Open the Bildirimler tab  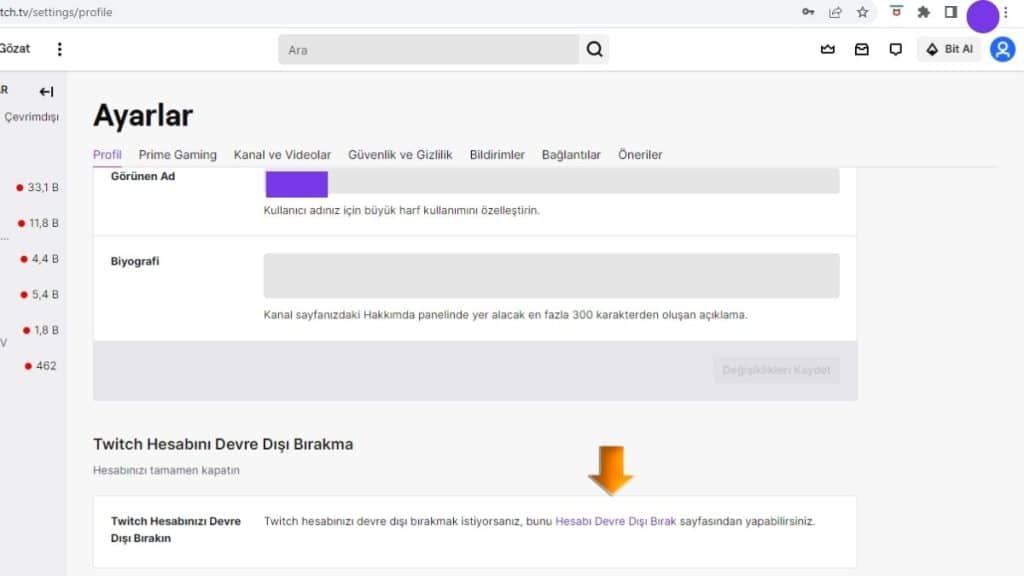coord(497,155)
